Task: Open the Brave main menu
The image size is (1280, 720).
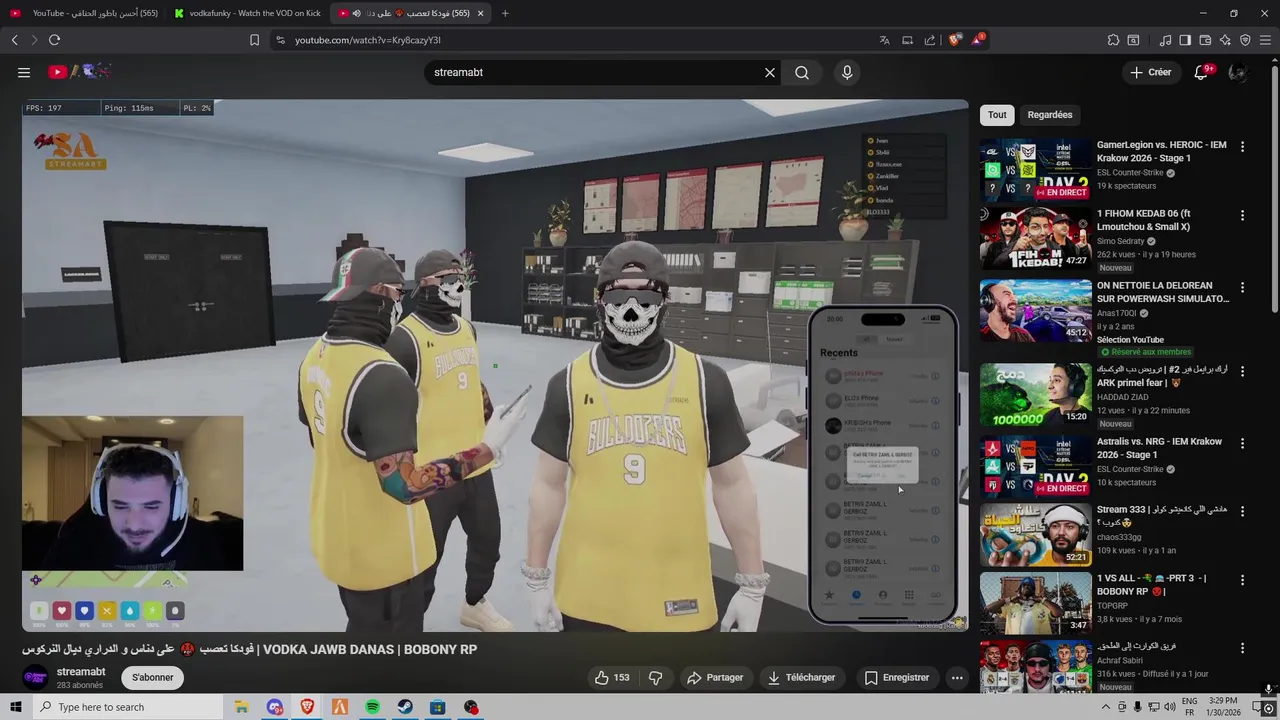Action: [x=1265, y=40]
